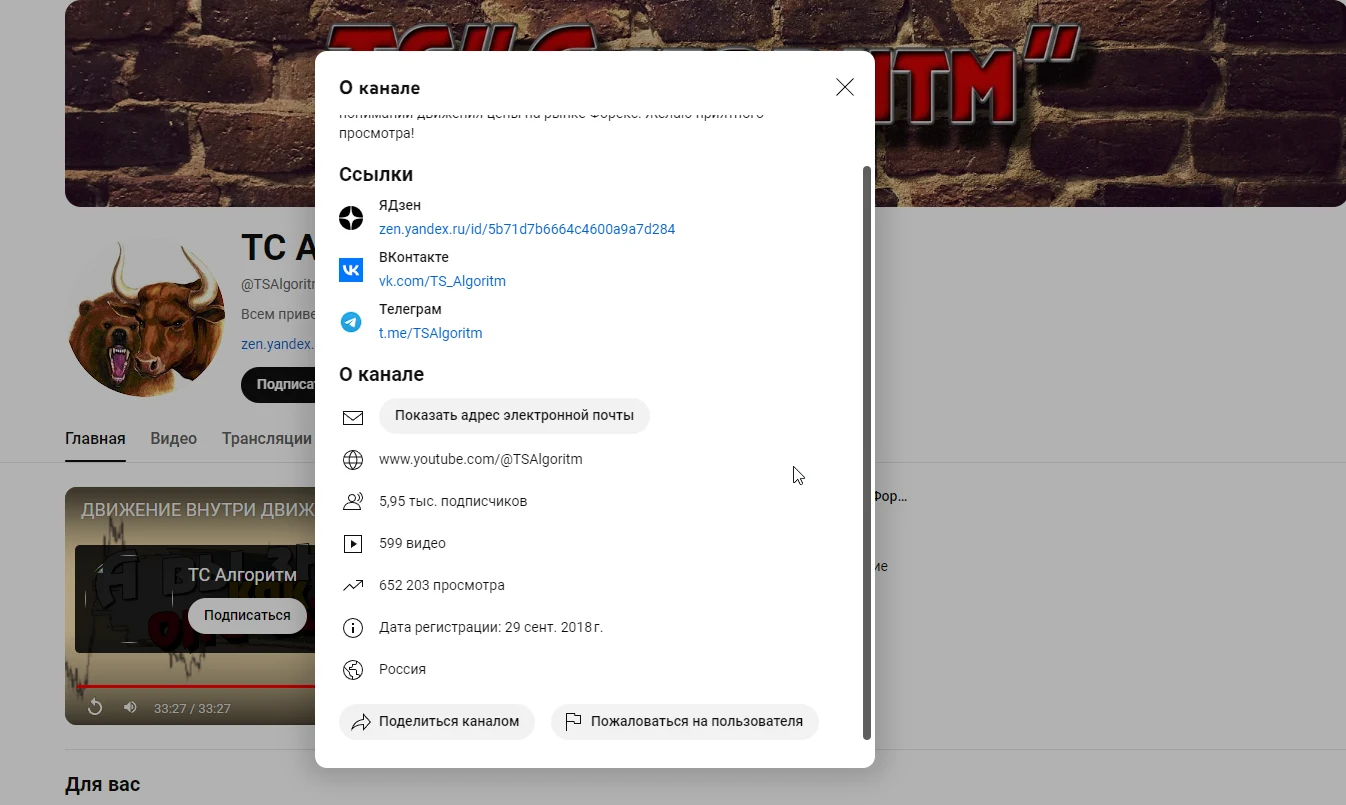Click the dialog's vertical scrollbar
The width and height of the screenshot is (1346, 805).
(x=867, y=453)
